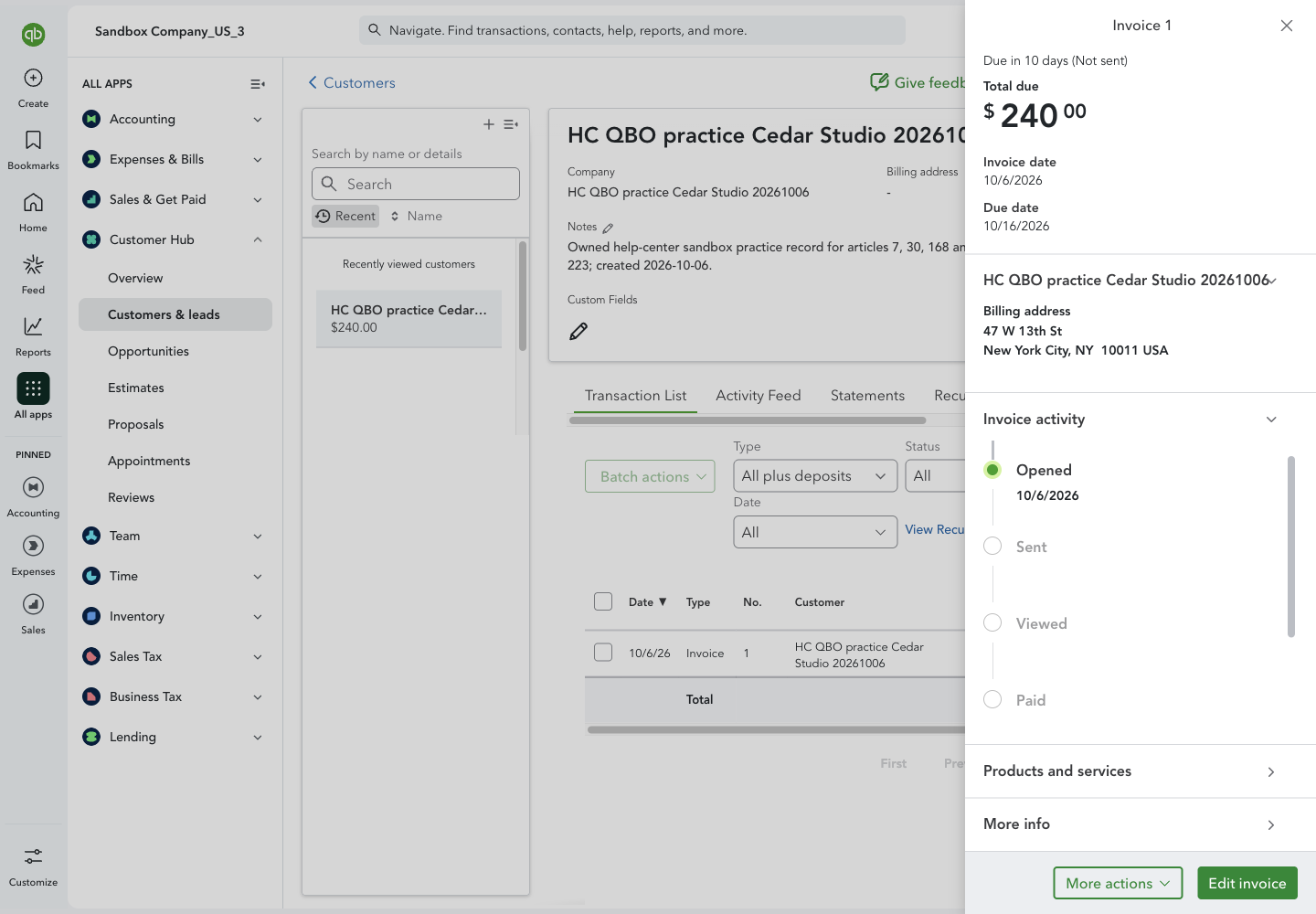Open the Type All plus deposits dropdown
Viewport: 1316px width, 914px height.
[x=815, y=476]
